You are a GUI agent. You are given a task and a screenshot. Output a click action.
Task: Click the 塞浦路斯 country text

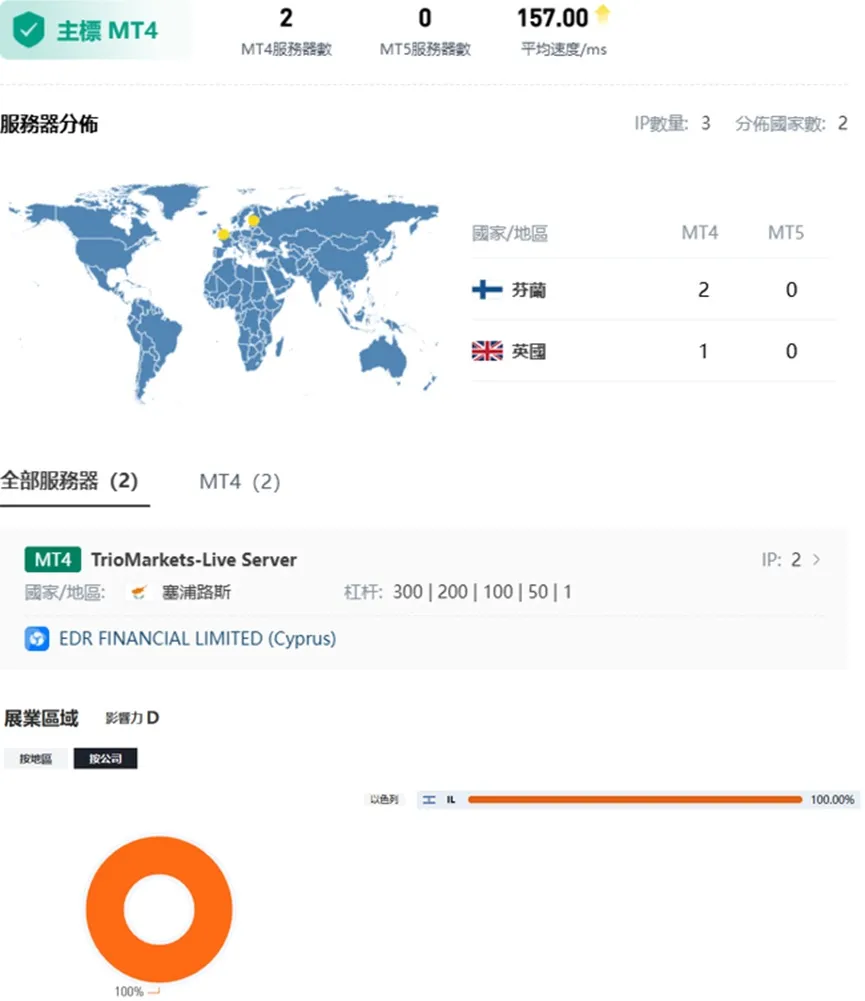click(197, 592)
